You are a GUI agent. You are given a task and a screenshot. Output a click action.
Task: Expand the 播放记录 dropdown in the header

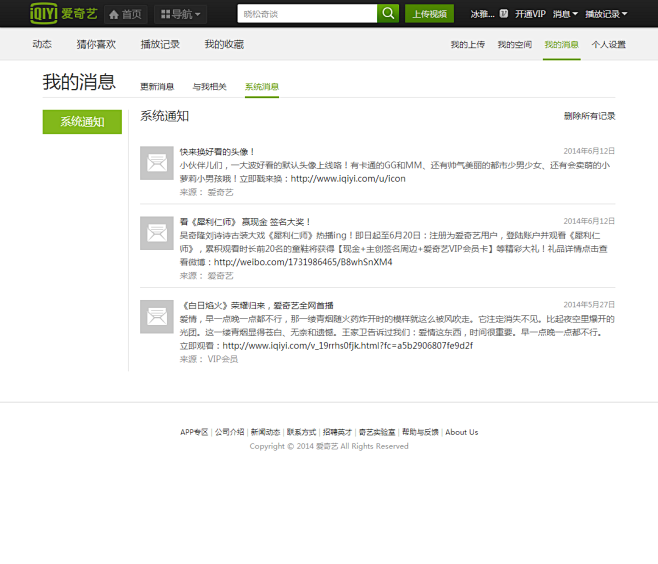(x=606, y=14)
